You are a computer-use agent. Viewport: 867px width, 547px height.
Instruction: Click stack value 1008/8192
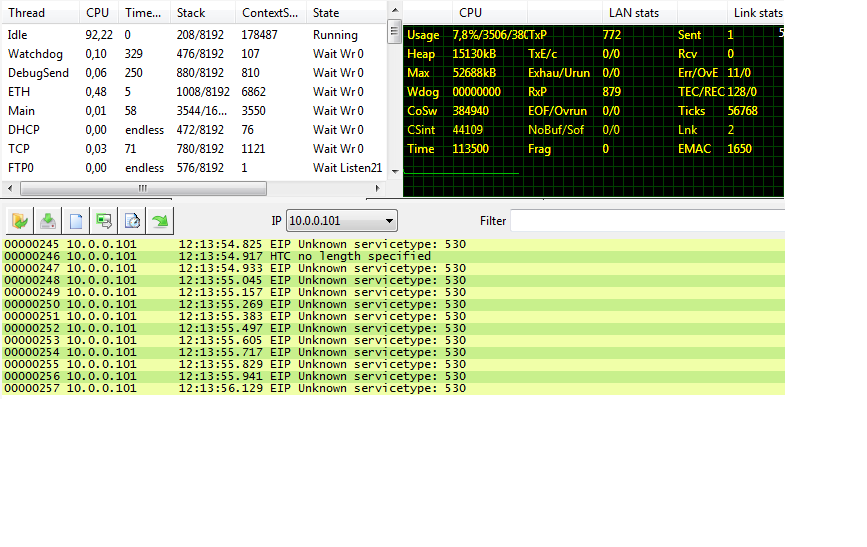(x=203, y=92)
